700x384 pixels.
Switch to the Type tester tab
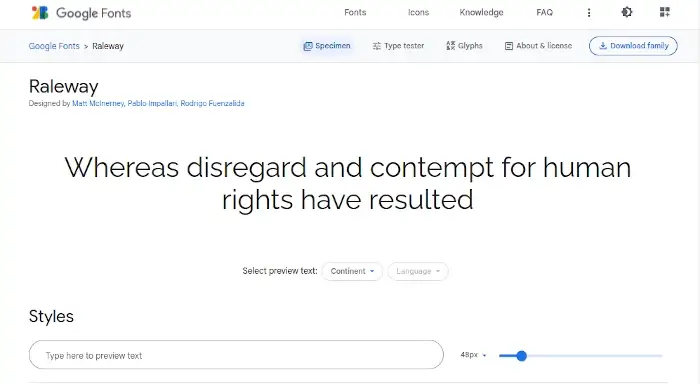click(398, 46)
